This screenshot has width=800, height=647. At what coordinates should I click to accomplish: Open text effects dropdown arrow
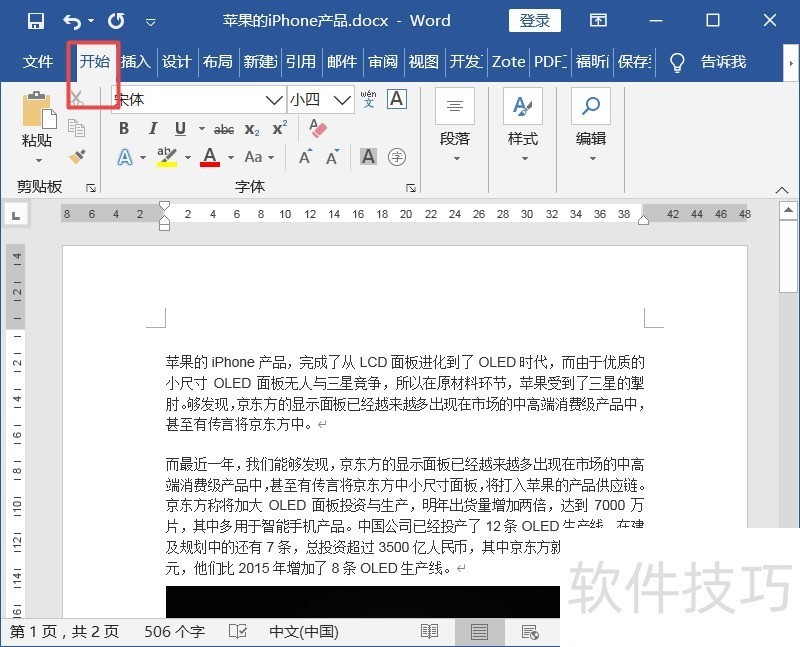[x=143, y=157]
